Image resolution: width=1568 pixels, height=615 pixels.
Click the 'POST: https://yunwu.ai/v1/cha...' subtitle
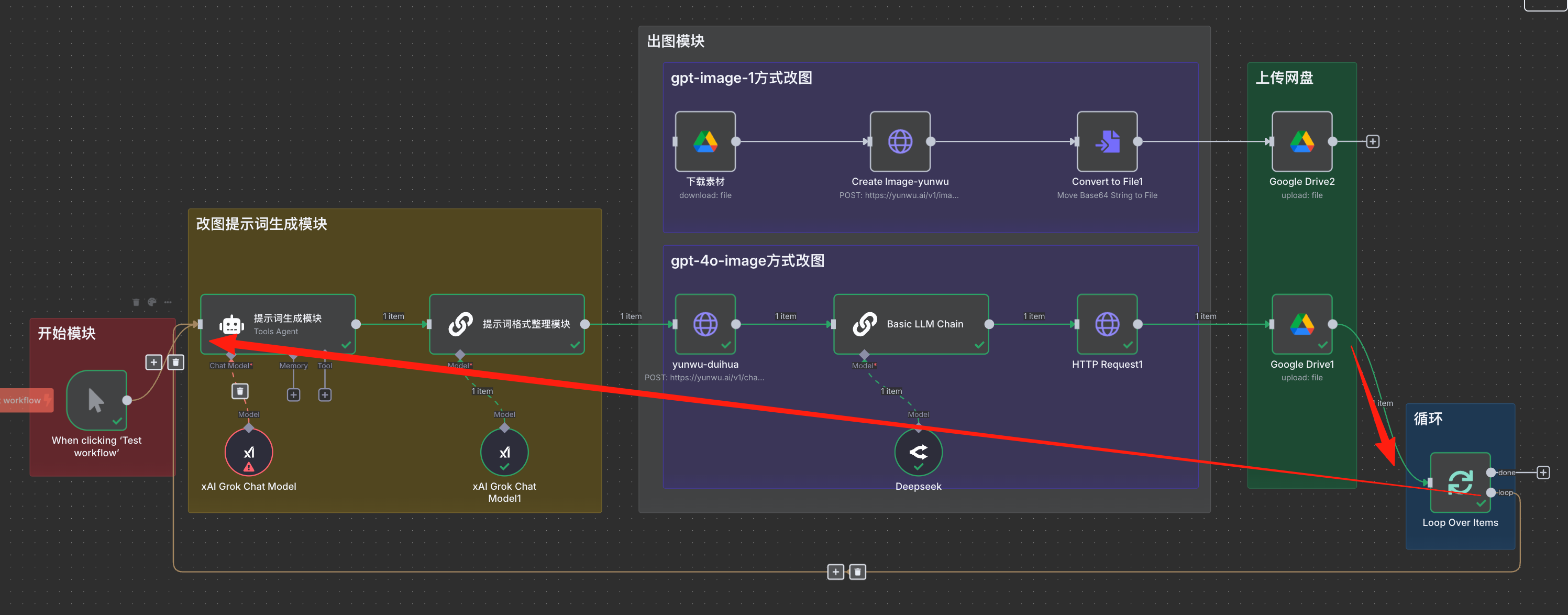(704, 378)
